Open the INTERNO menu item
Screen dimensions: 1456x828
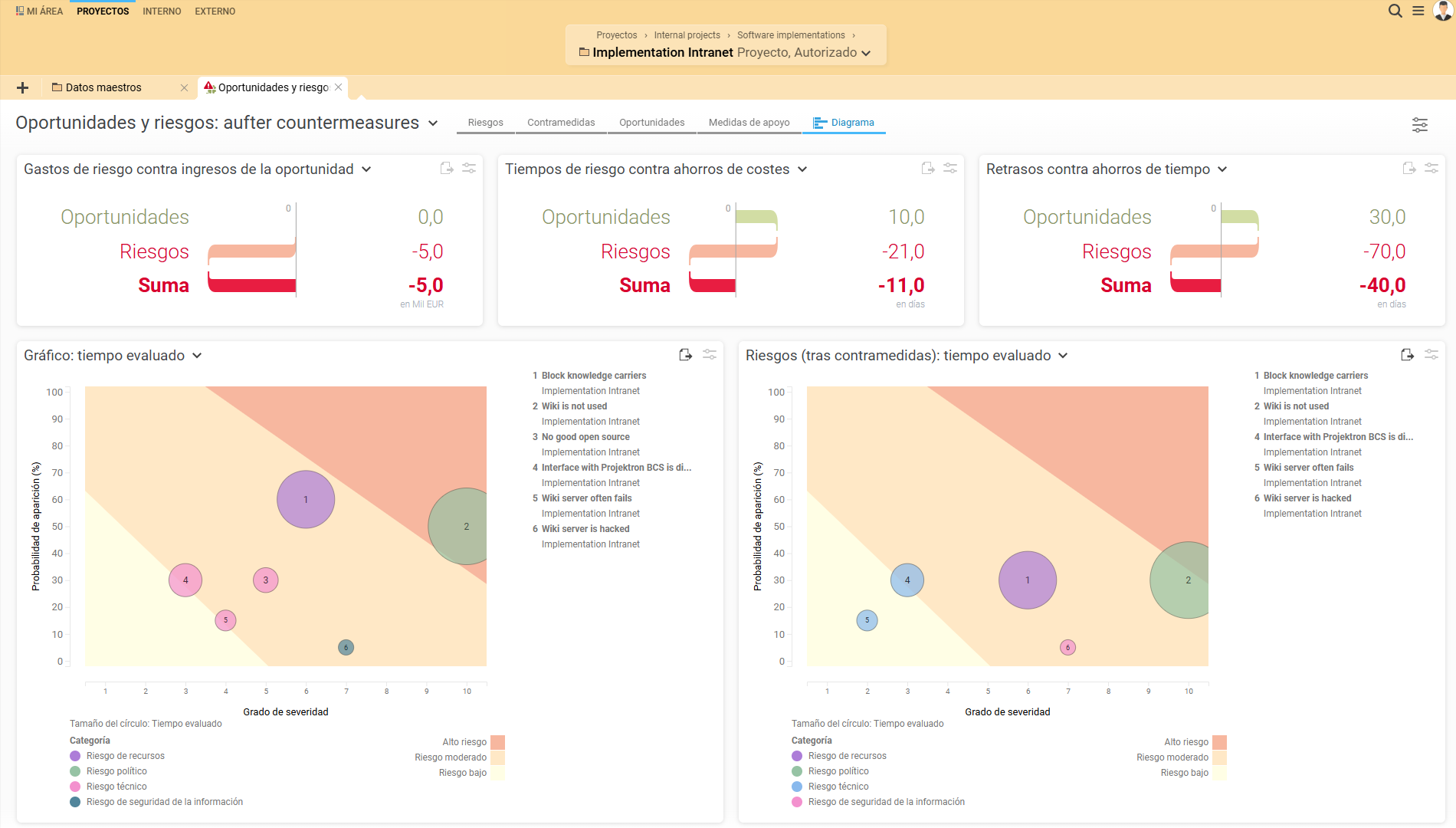pyautogui.click(x=162, y=11)
